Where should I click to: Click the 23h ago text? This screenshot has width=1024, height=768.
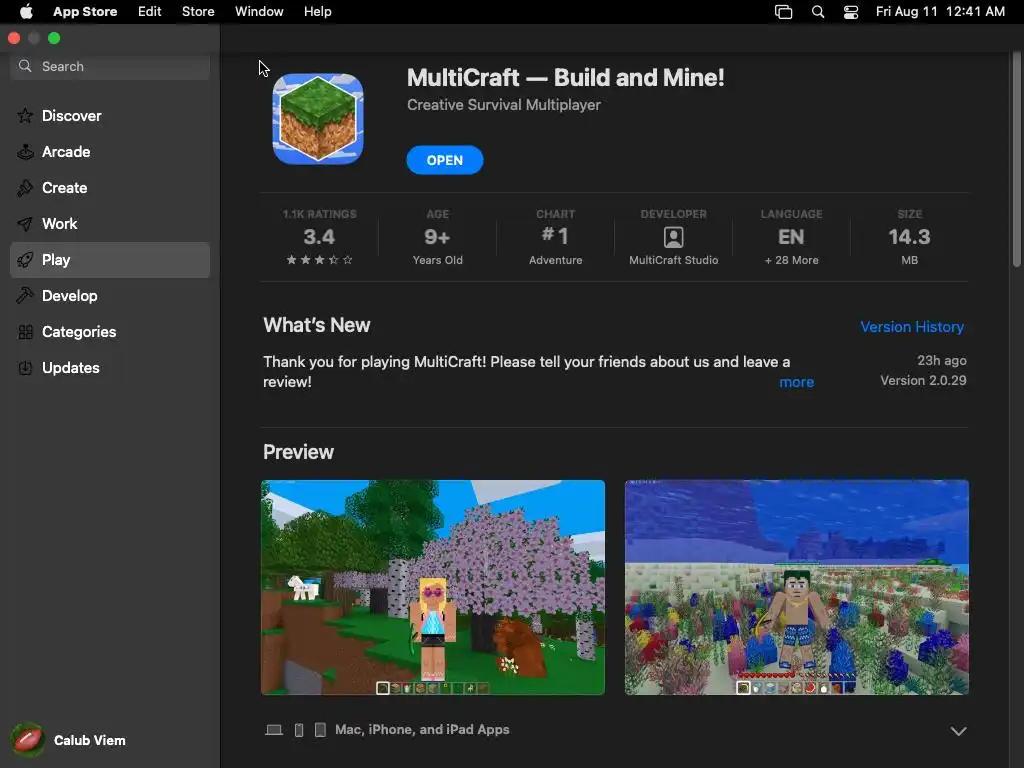click(x=942, y=360)
